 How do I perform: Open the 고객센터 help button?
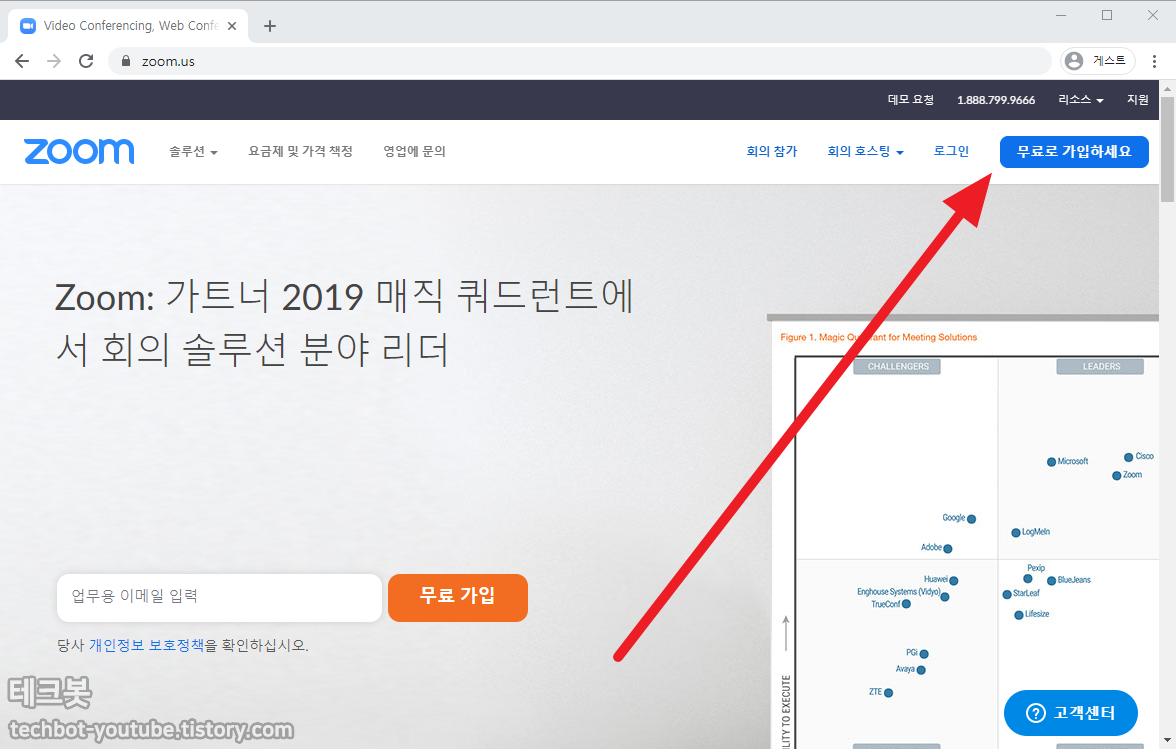(1070, 713)
